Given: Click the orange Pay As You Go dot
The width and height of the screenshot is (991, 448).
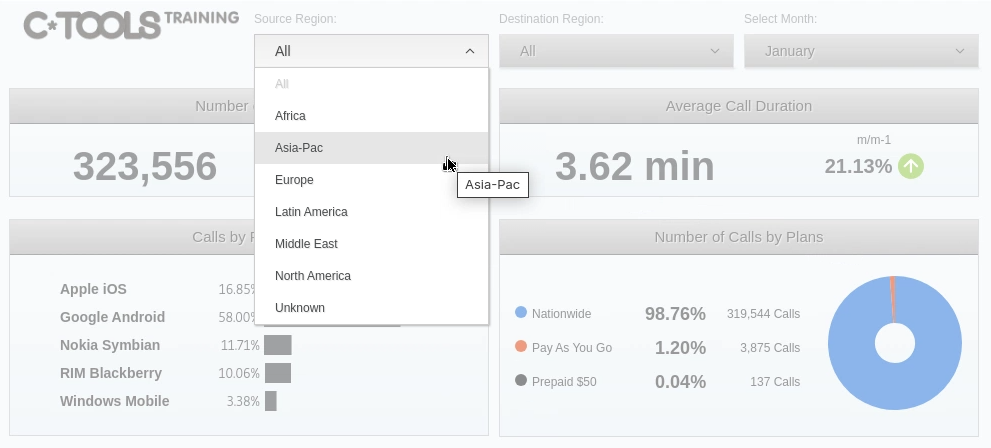Looking at the screenshot, I should [x=520, y=347].
